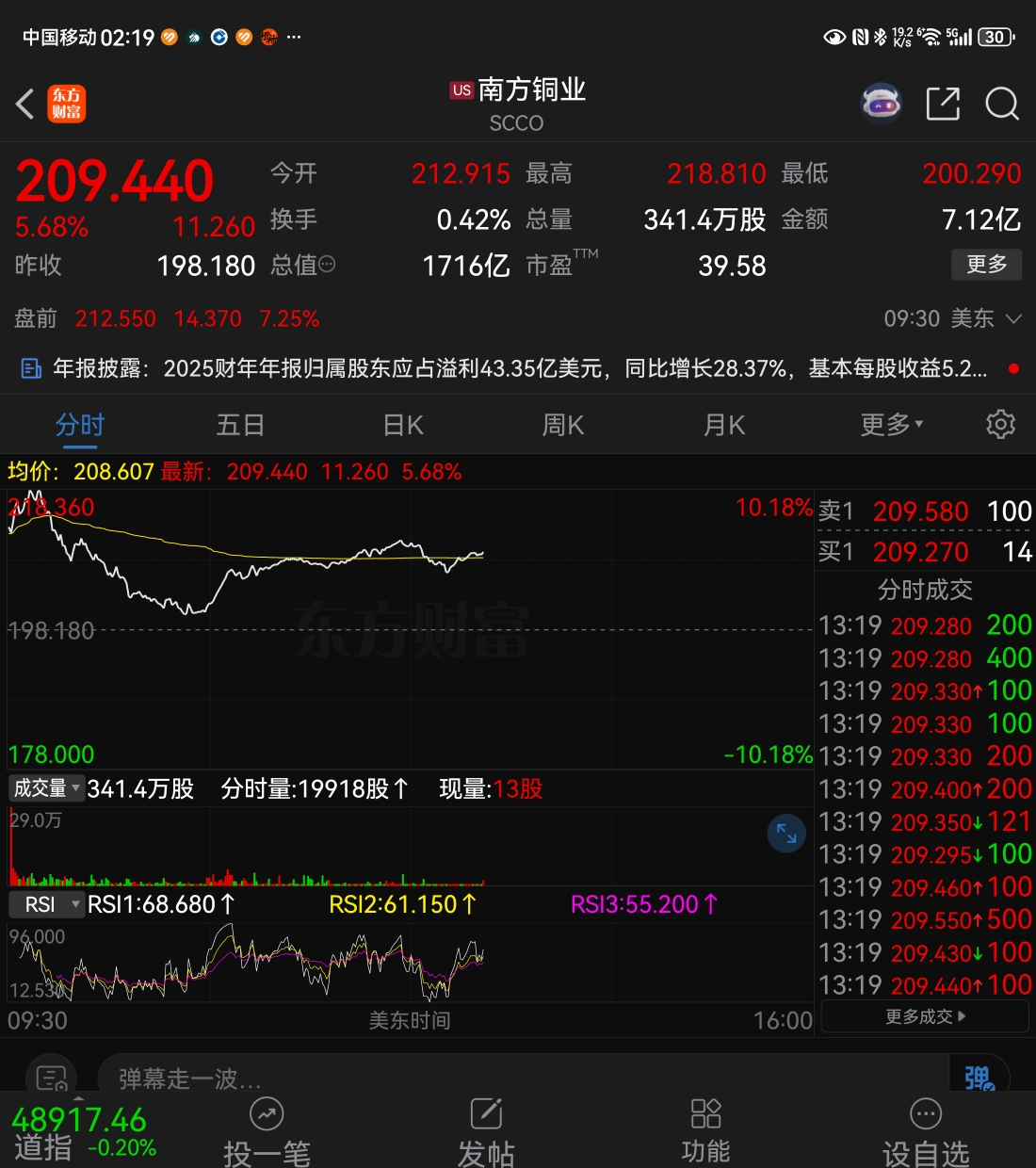Image resolution: width=1036 pixels, height=1168 pixels.
Task: Tap the 卖1 209.580 quote row
Action: click(x=925, y=511)
